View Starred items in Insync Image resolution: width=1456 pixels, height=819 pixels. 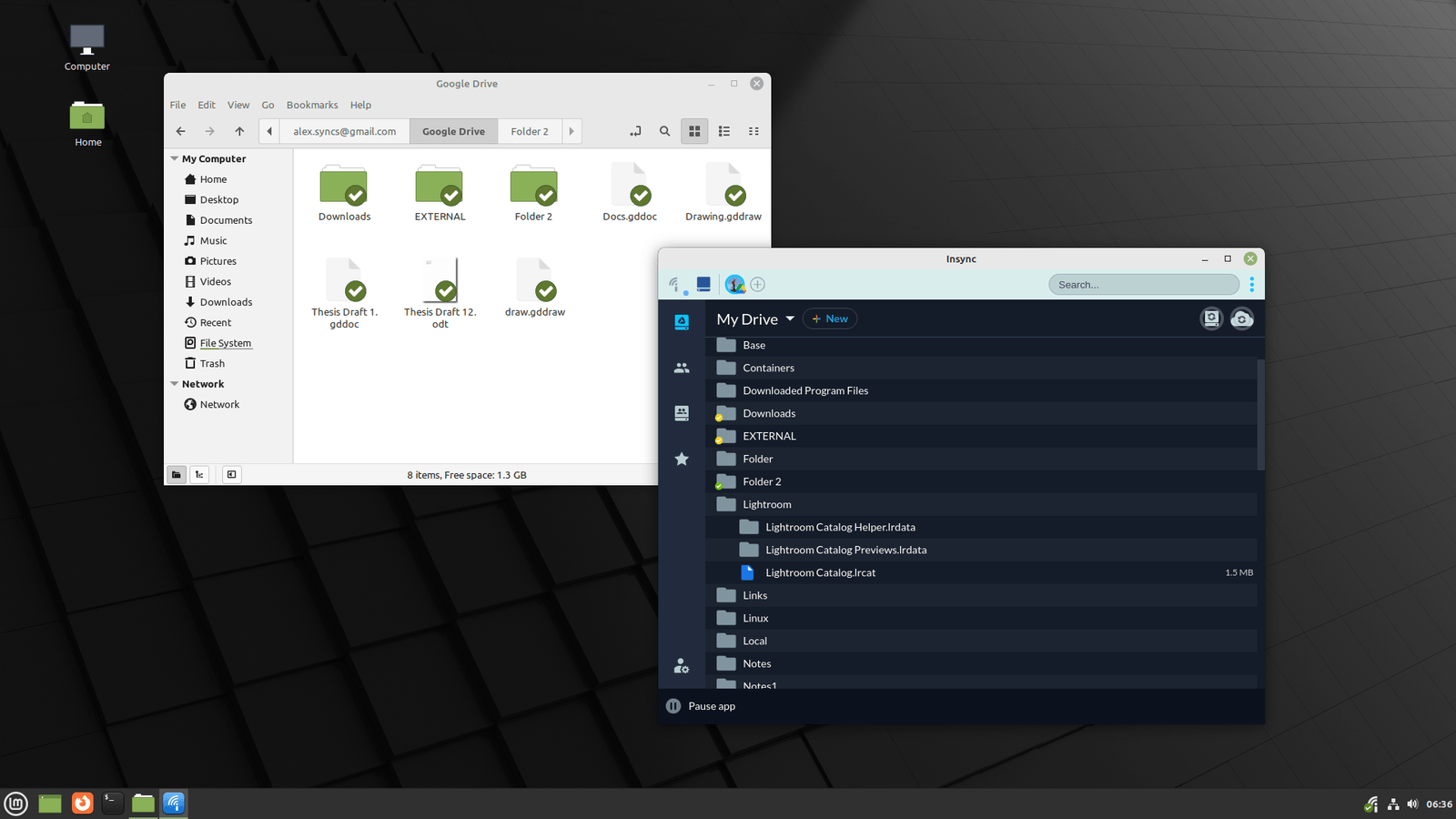682,459
